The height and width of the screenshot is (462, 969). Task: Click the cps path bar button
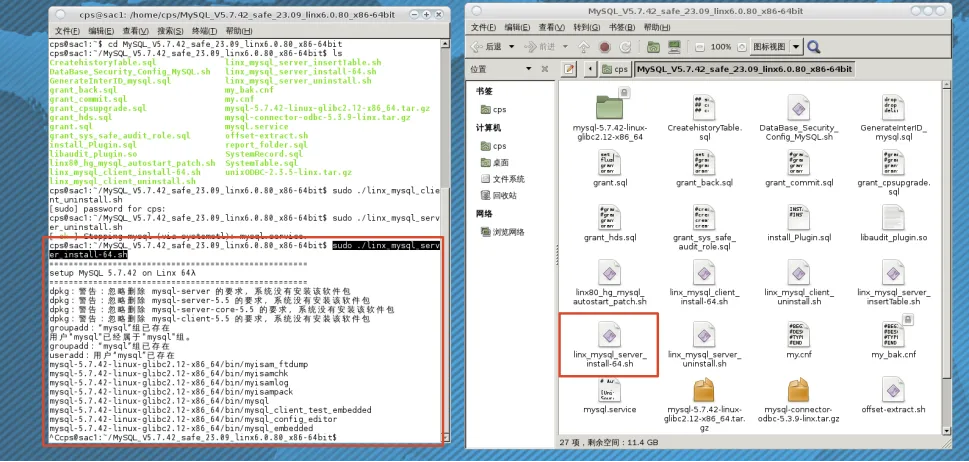click(x=615, y=69)
